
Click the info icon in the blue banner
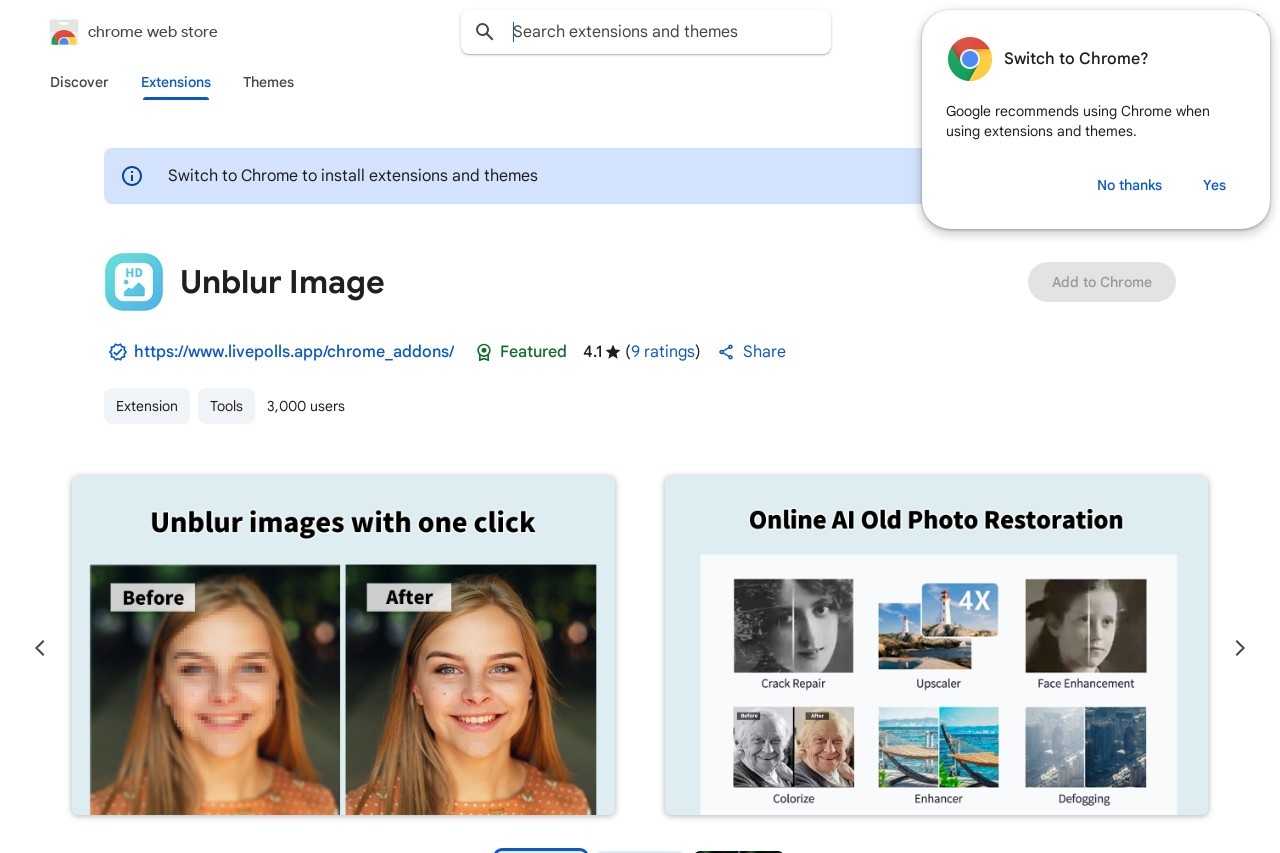click(x=132, y=176)
